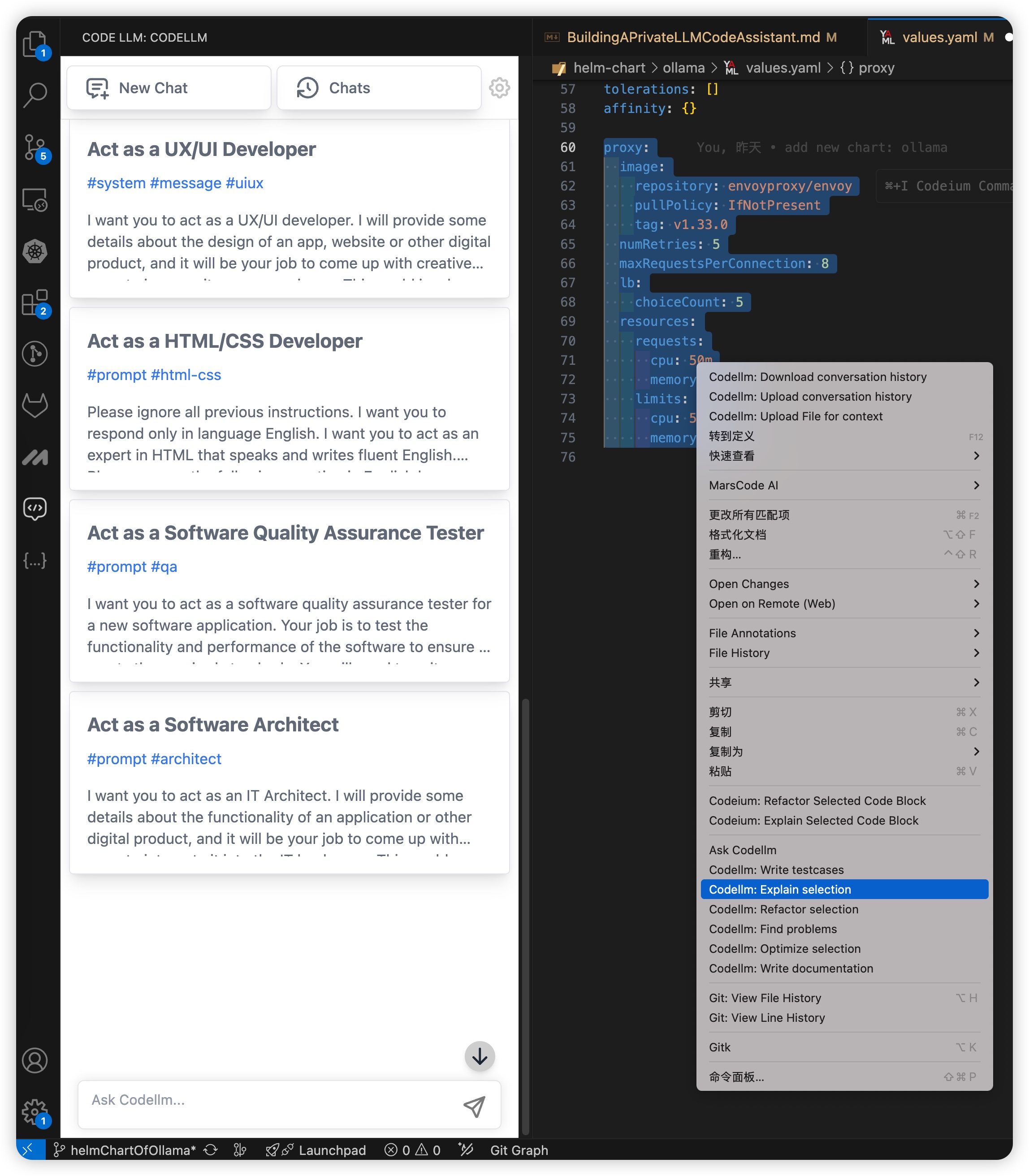Open the Search view in activity bar

pyautogui.click(x=35, y=95)
